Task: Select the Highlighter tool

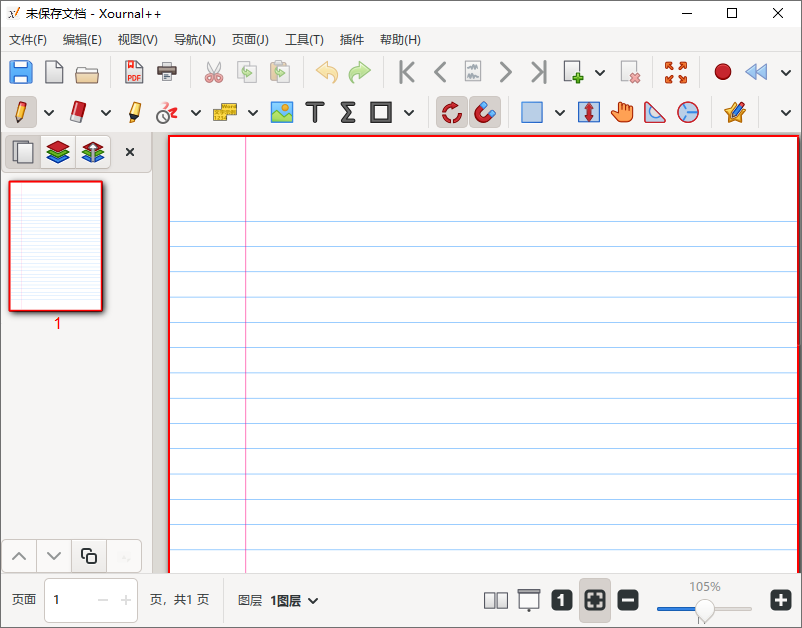Action: tap(134, 112)
